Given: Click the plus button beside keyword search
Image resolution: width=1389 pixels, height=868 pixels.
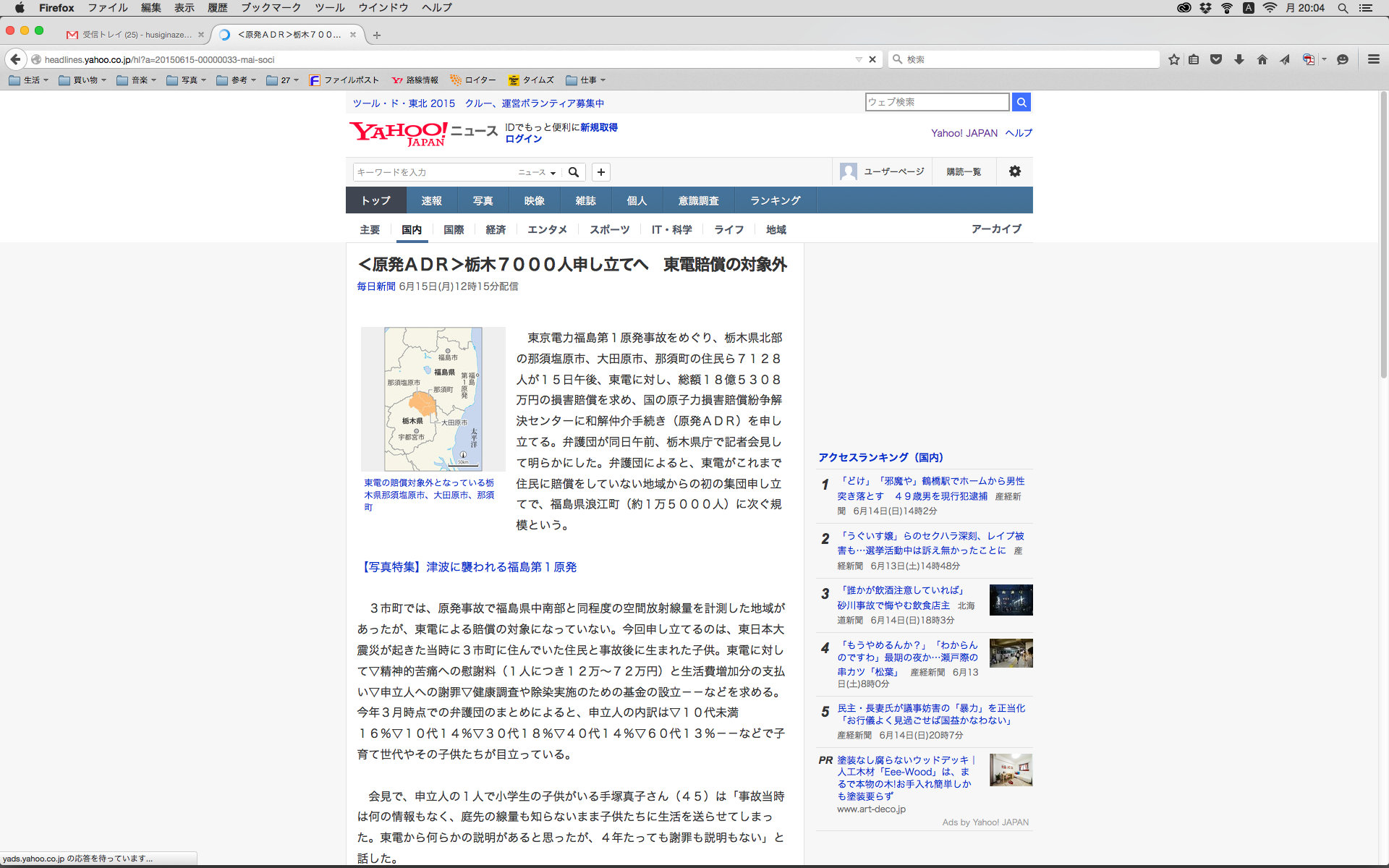Looking at the screenshot, I should point(600,172).
